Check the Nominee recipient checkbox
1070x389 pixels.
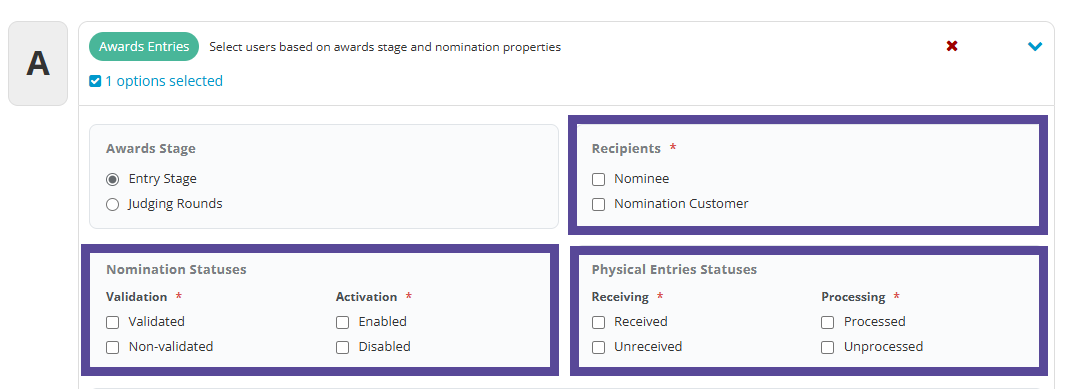[x=598, y=179]
